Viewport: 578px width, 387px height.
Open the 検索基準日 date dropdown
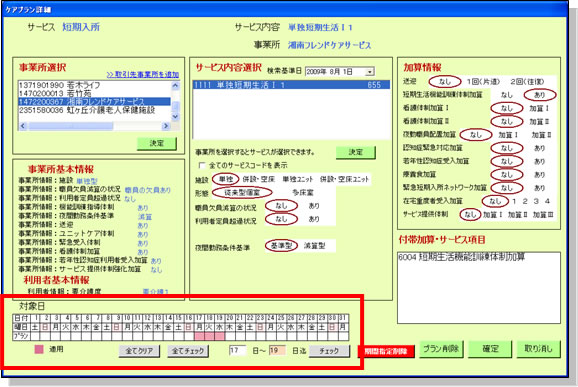coord(370,72)
